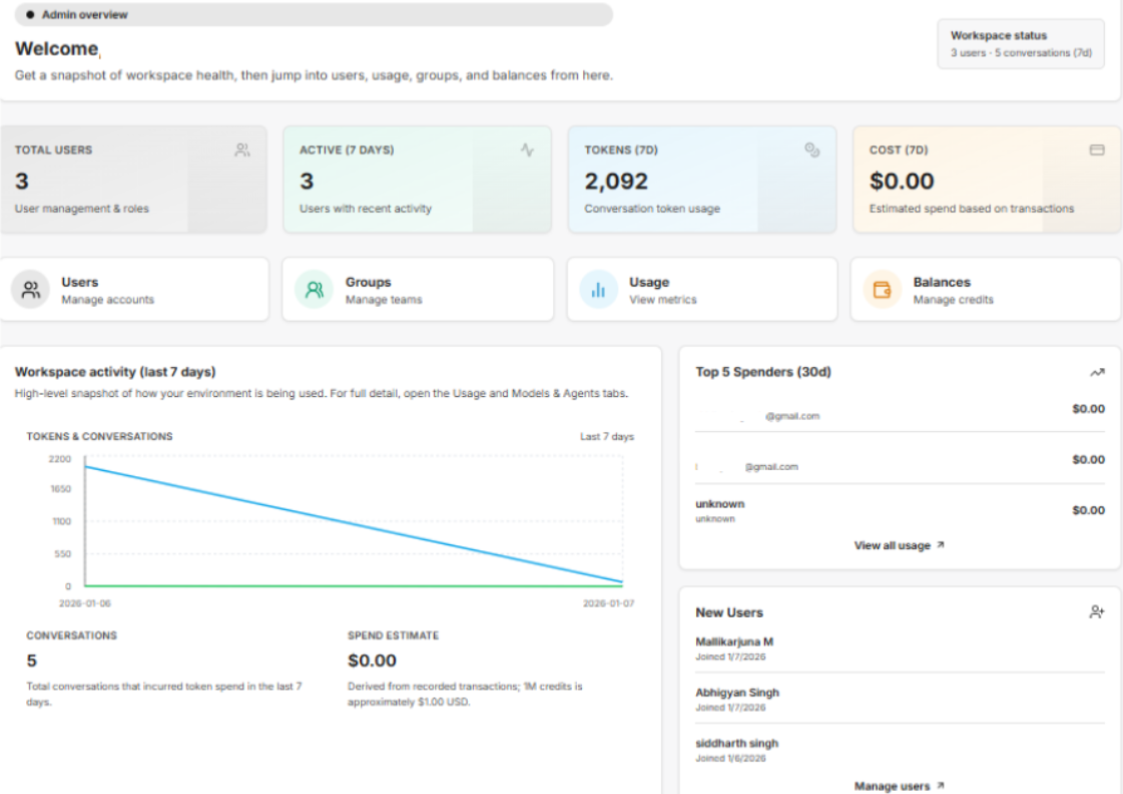Click the add user icon in New Users
Viewport: 1123px width, 794px height.
(1097, 612)
